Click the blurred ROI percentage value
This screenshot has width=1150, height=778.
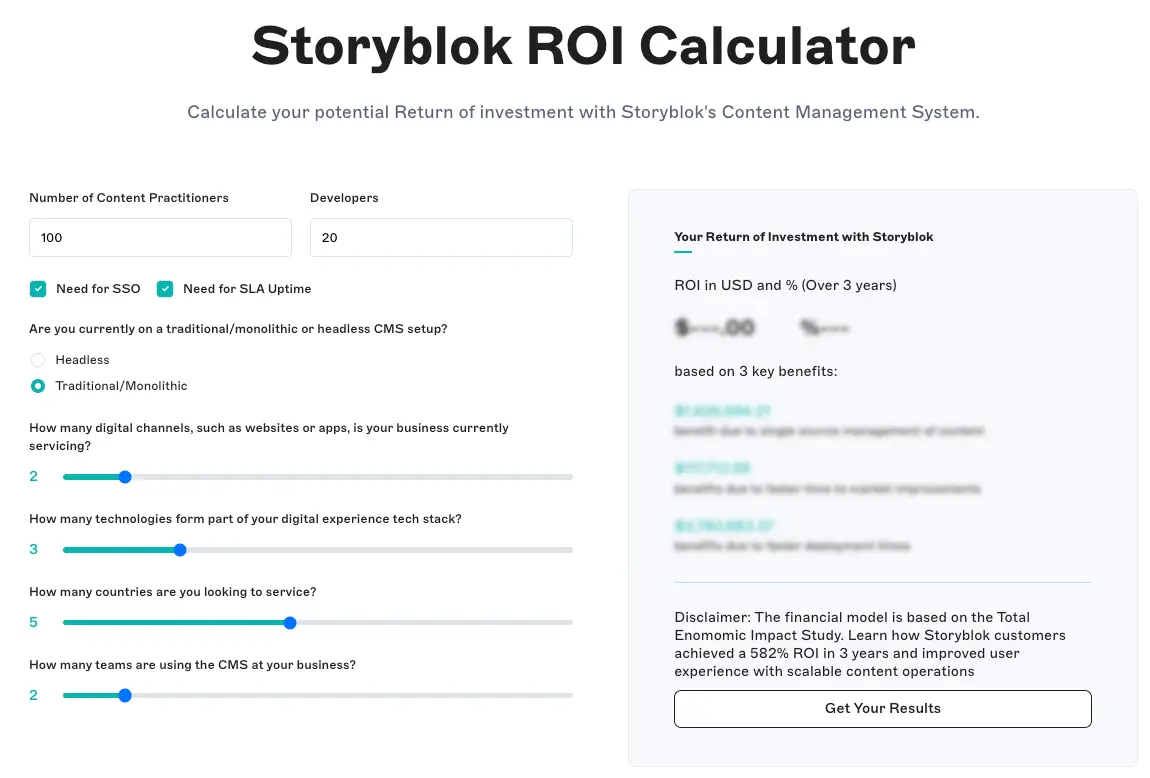(824, 327)
